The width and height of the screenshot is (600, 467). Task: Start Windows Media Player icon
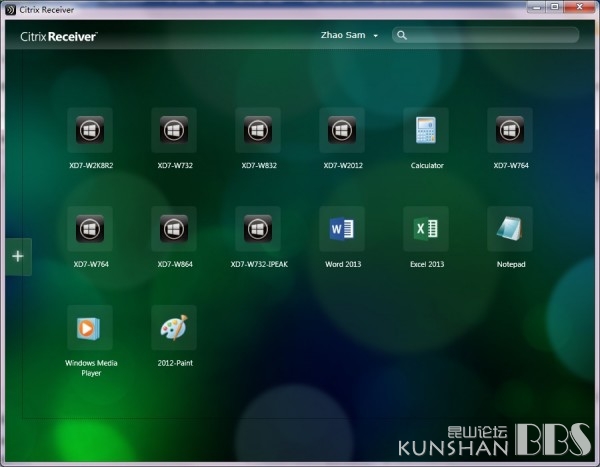[x=90, y=328]
